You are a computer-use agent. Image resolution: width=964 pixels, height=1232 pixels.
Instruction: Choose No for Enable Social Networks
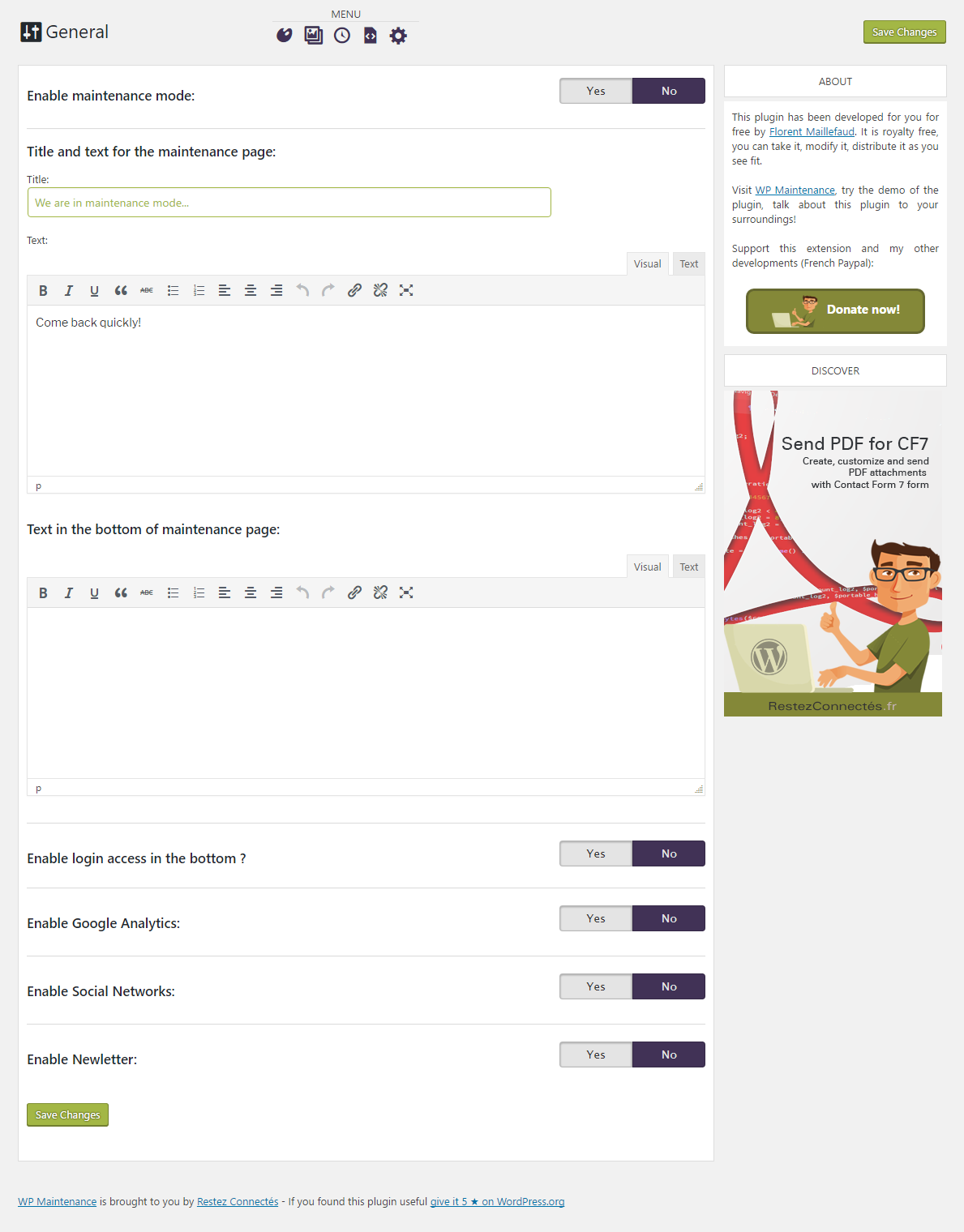[x=669, y=986]
